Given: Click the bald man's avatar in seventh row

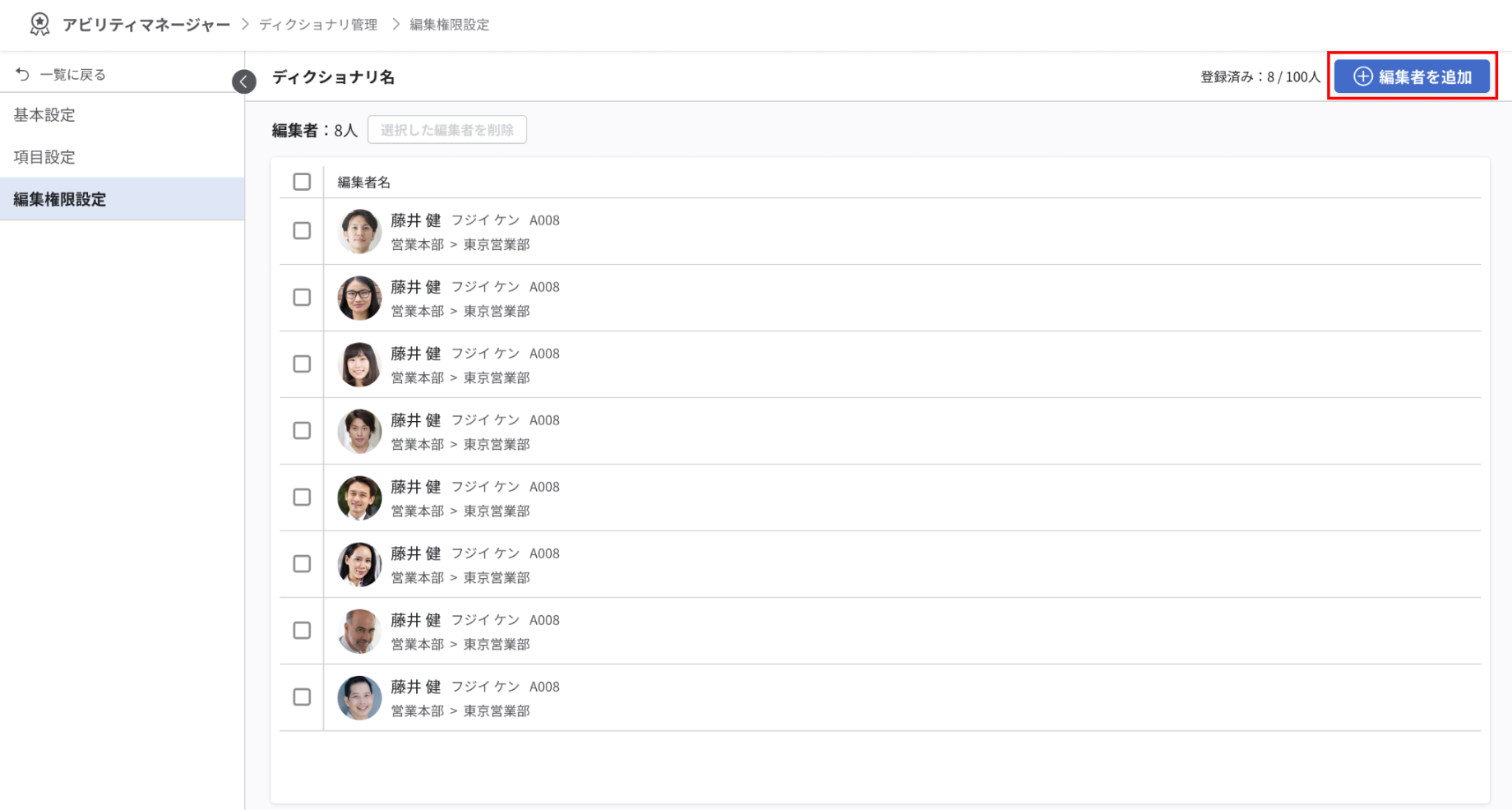Looking at the screenshot, I should coord(359,631).
